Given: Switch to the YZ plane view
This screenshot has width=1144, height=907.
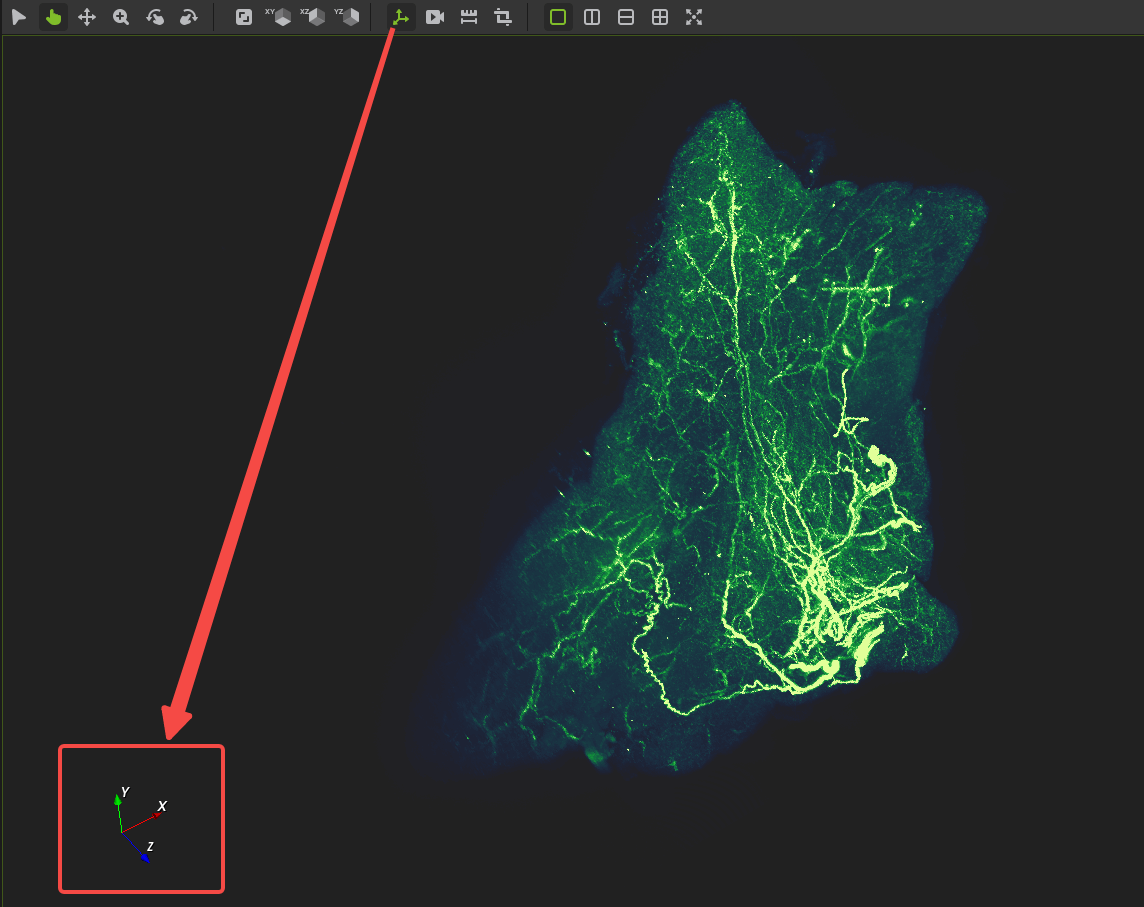Looking at the screenshot, I should click(347, 17).
